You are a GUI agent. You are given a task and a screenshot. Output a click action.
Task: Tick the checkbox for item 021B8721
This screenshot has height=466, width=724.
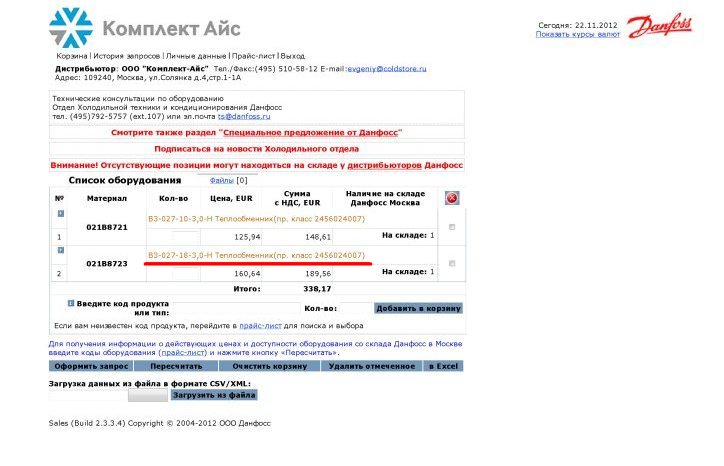(x=452, y=227)
